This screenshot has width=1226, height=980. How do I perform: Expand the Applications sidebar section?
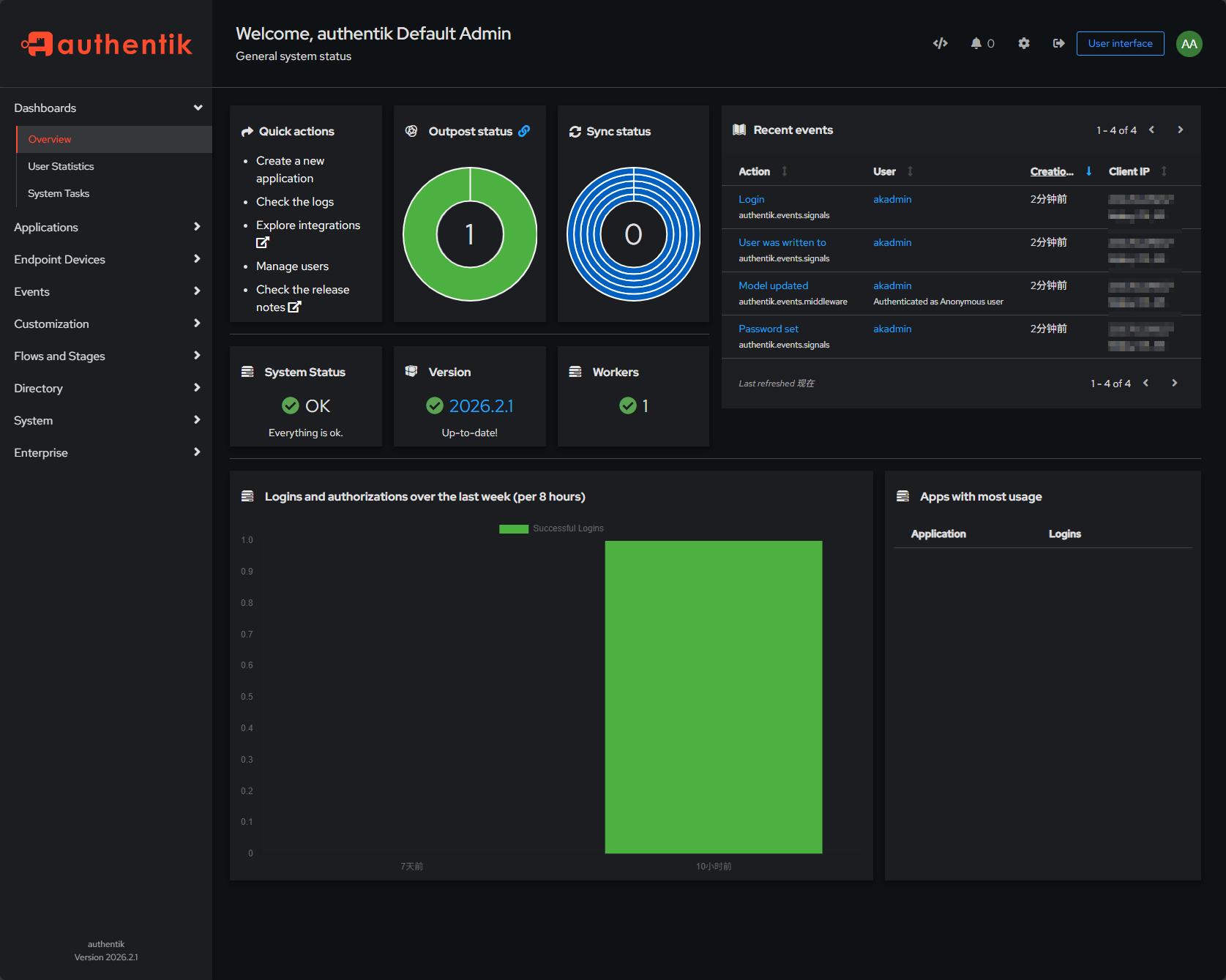pos(106,227)
